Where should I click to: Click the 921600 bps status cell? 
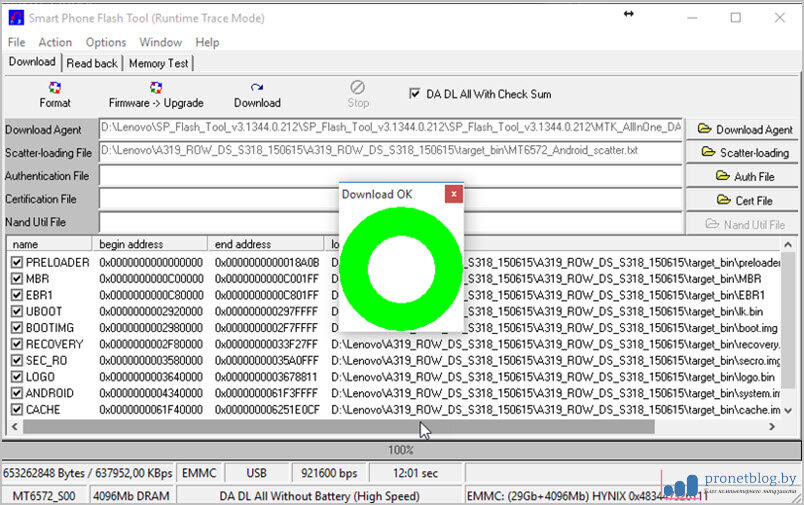coord(329,473)
